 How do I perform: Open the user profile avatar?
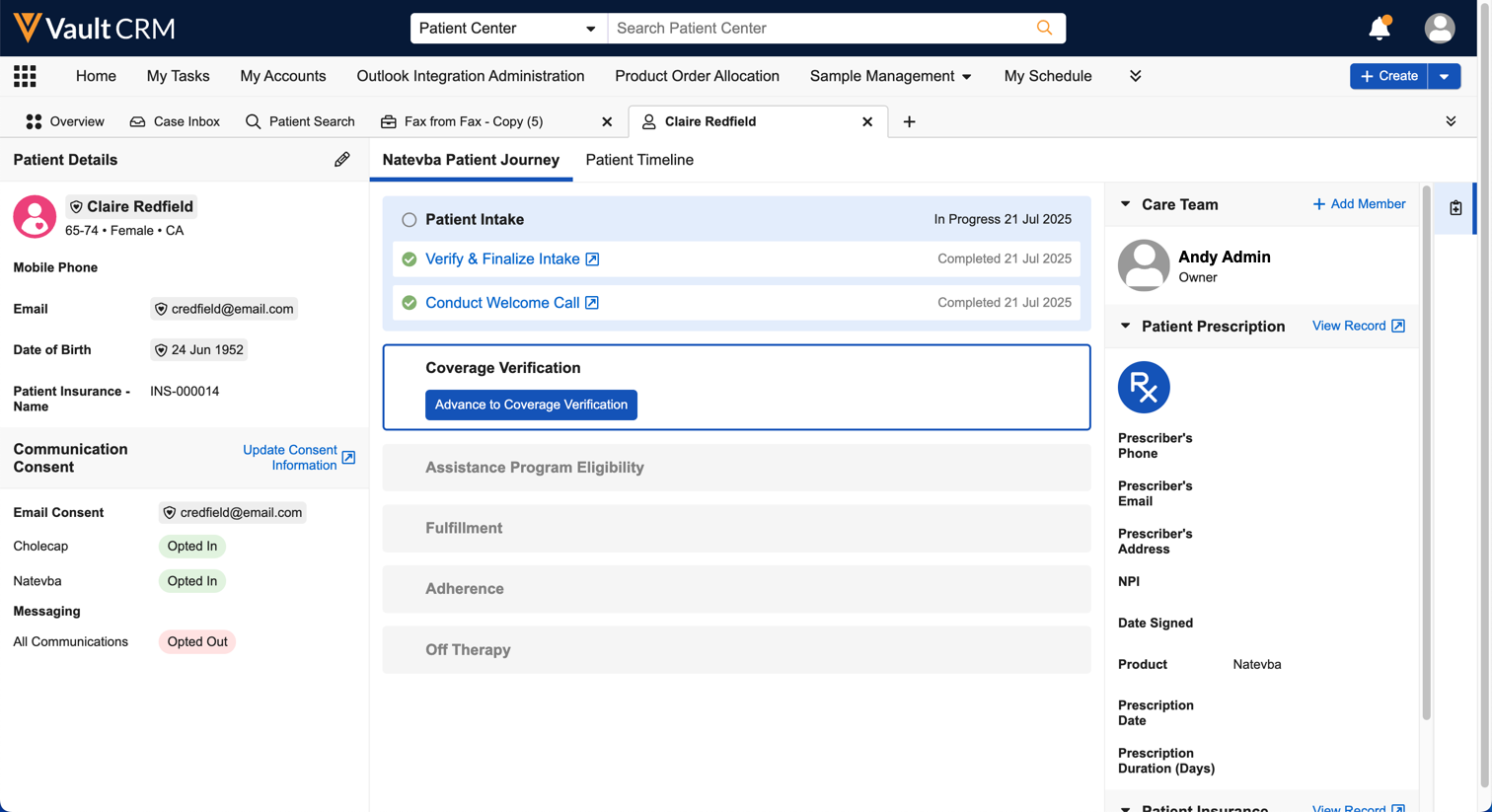pyautogui.click(x=1439, y=29)
